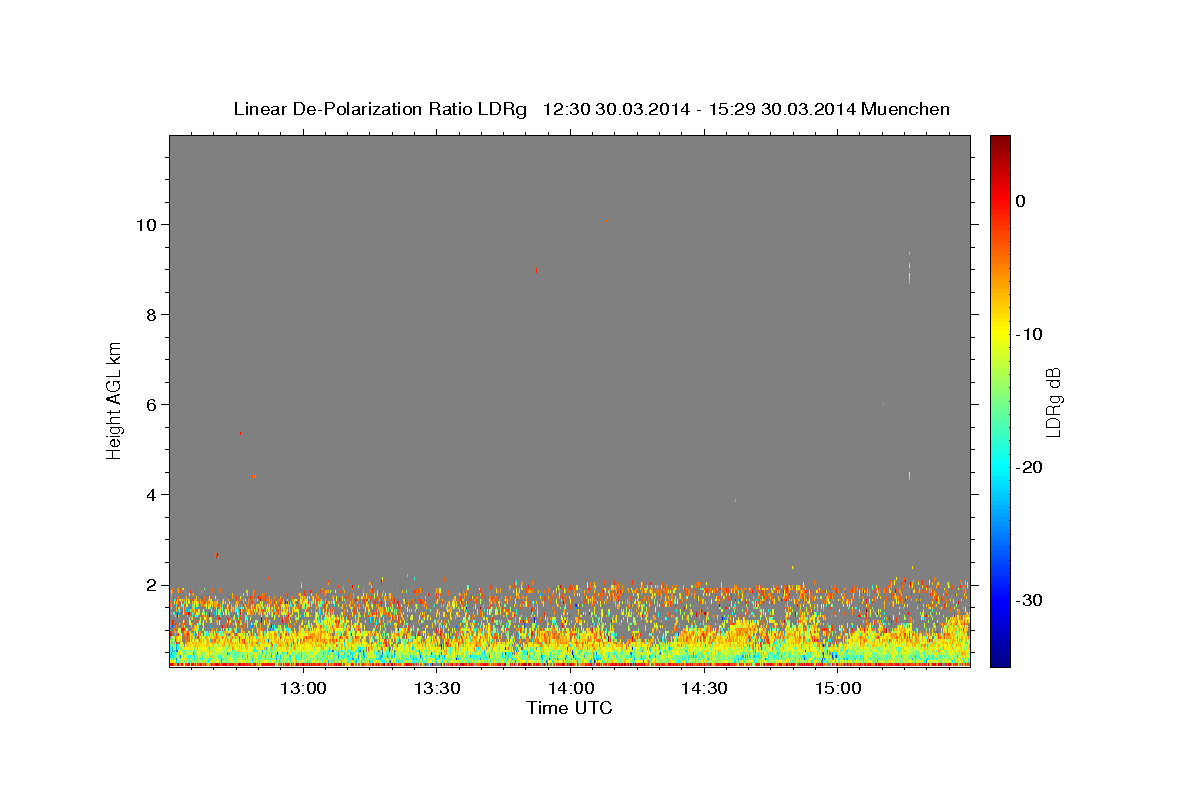The height and width of the screenshot is (800, 1200).
Task: Click the '13:30' time axis label
Action: [x=436, y=689]
